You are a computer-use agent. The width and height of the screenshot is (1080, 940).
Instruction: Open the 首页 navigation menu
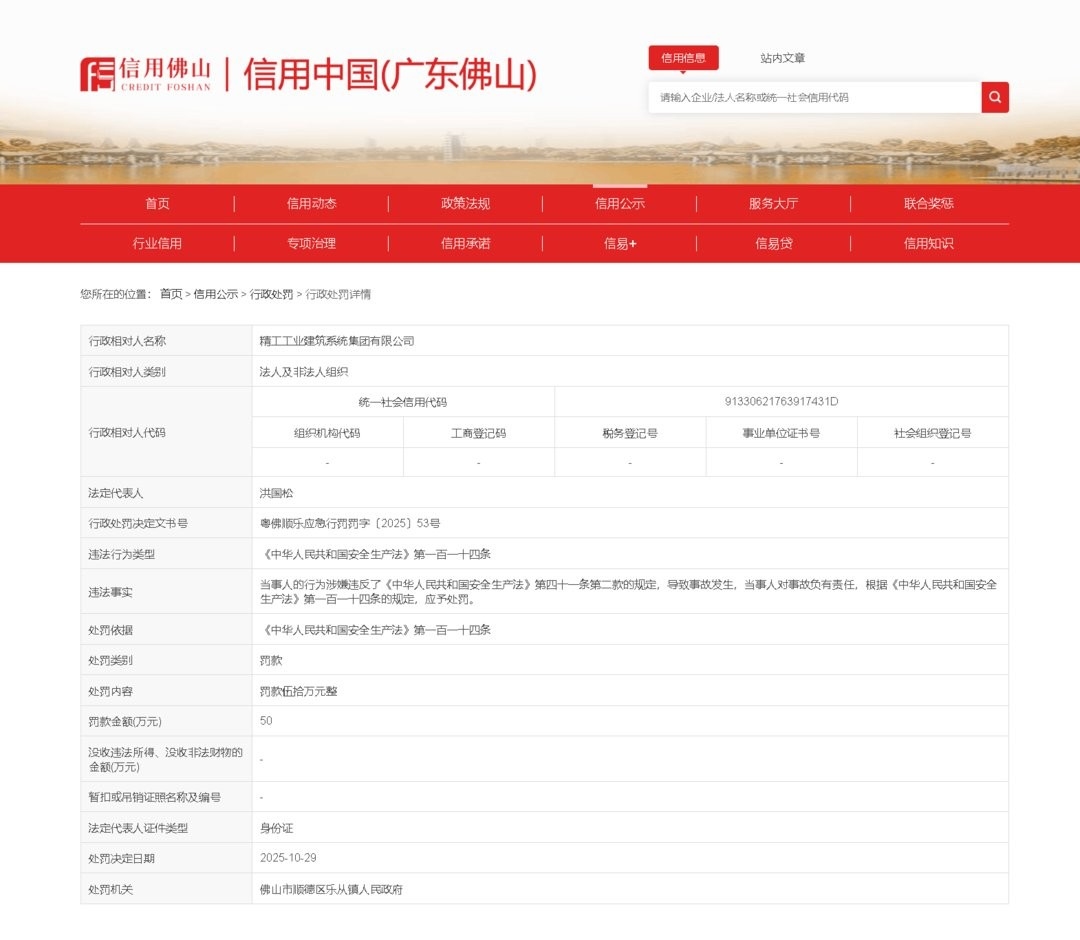coord(156,203)
